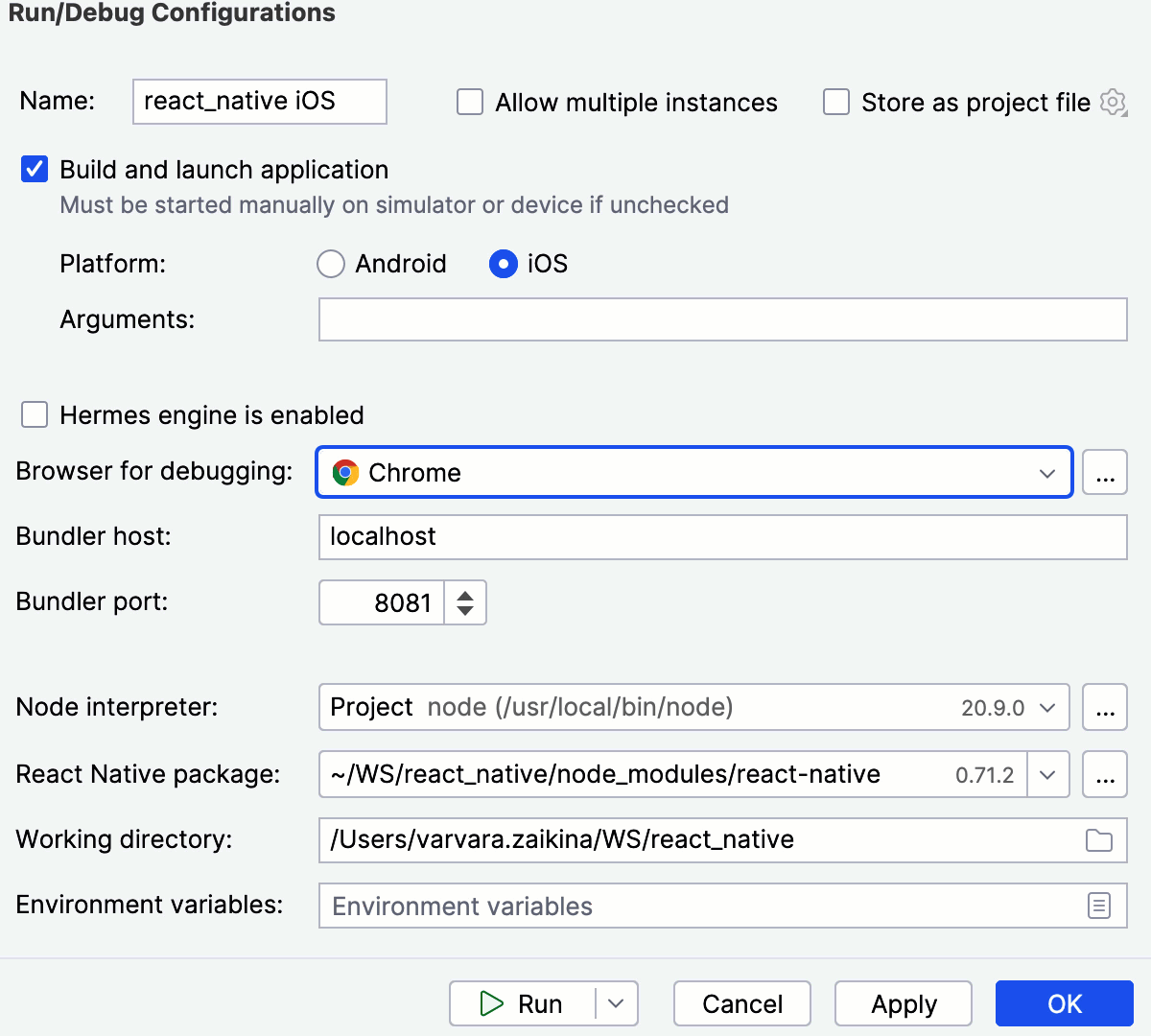Click the ellipsis button beside React Native package

point(1105,774)
